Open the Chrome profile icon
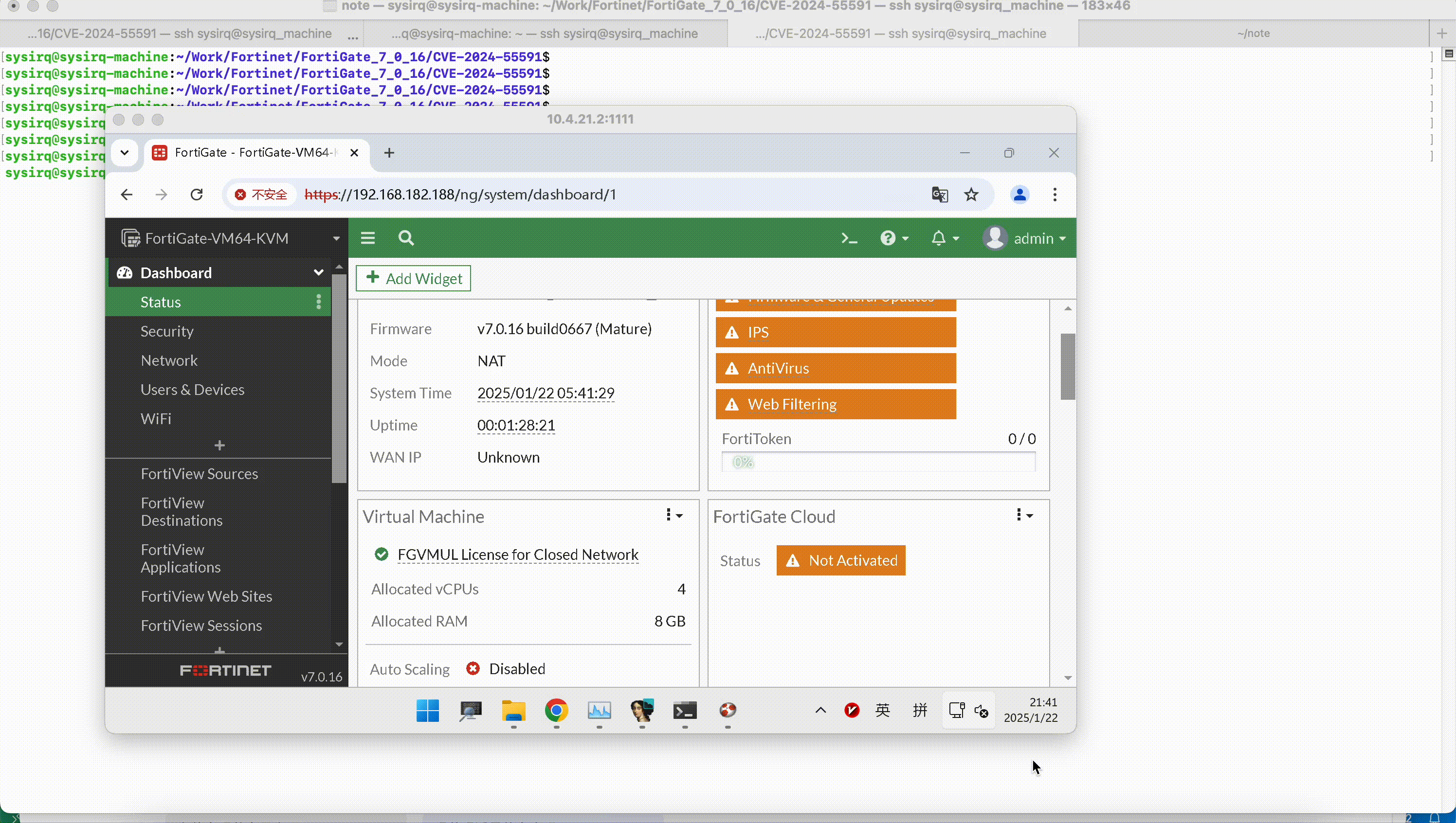Viewport: 1456px width, 823px height. [x=1020, y=195]
